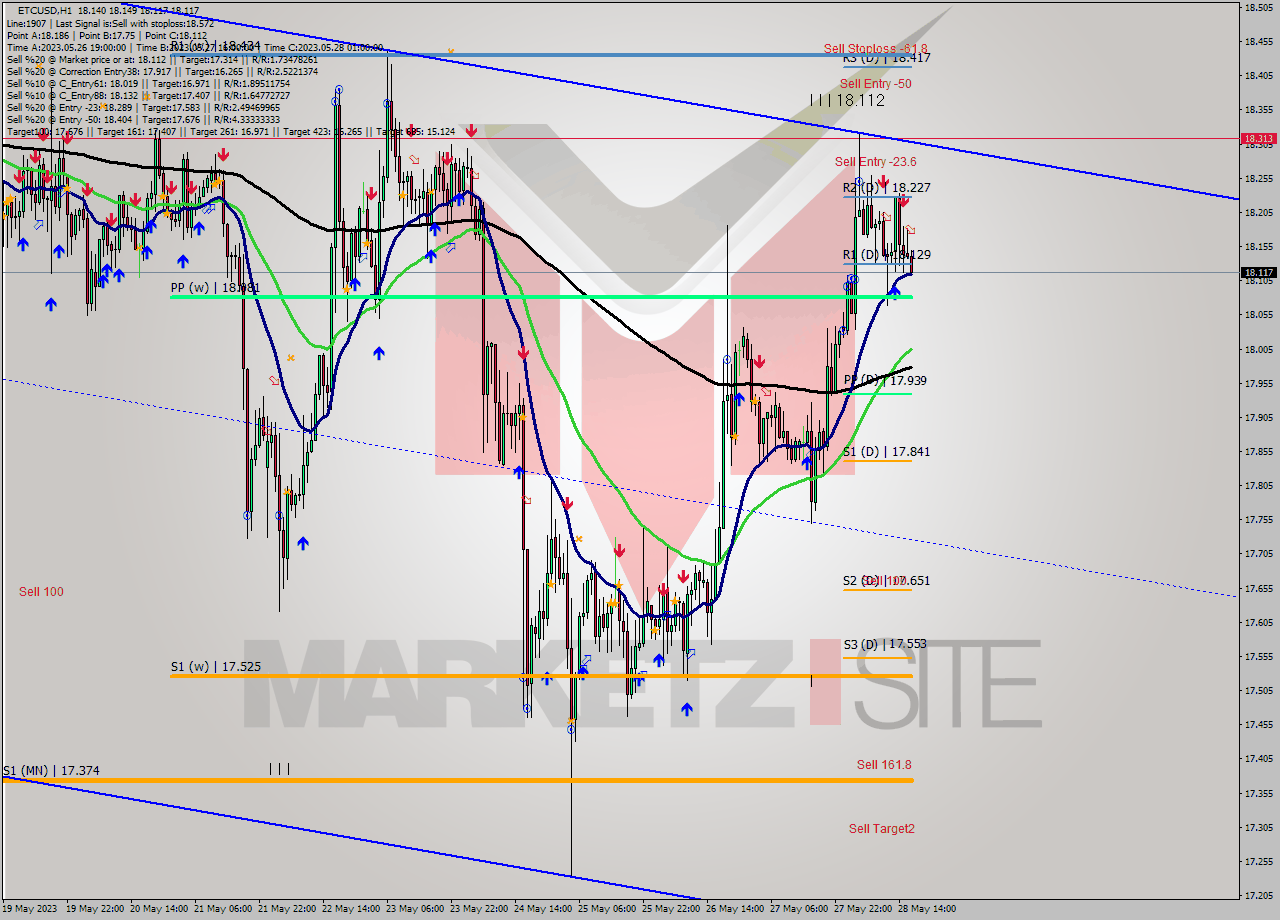Select the '26 May 14:00' time label
Viewport: 1280px width, 920px height.
click(x=735, y=909)
